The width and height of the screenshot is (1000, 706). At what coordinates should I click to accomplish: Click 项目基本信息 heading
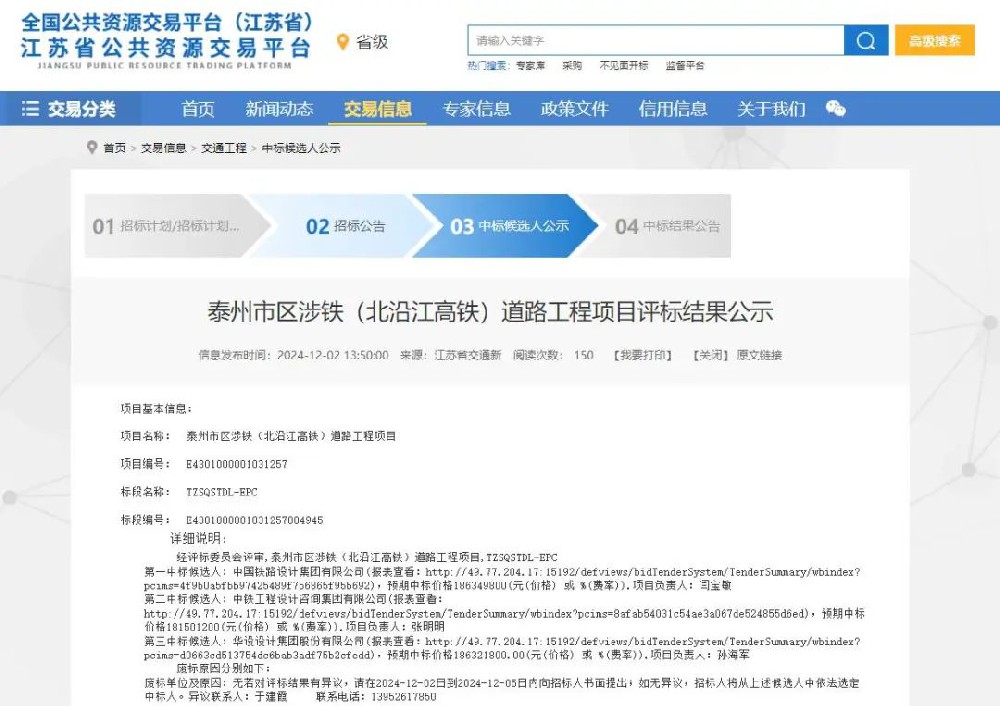pos(156,408)
